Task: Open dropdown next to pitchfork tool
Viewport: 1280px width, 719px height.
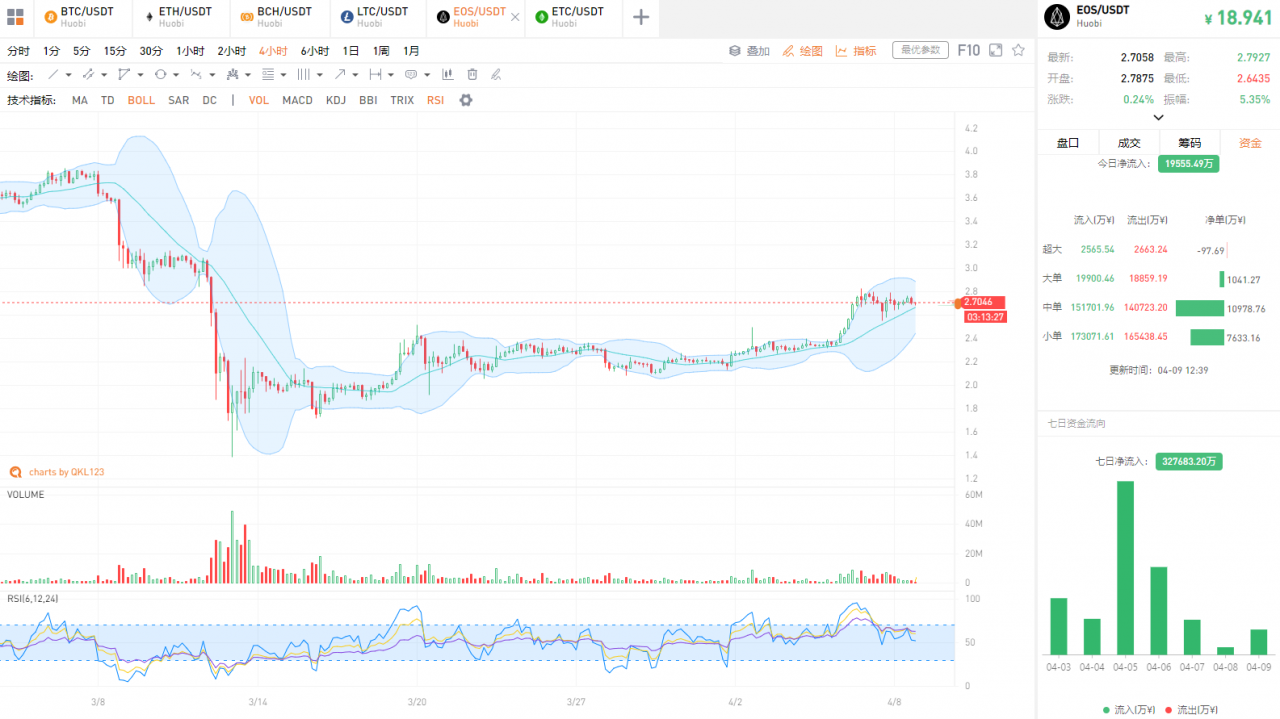Action: 248,75
